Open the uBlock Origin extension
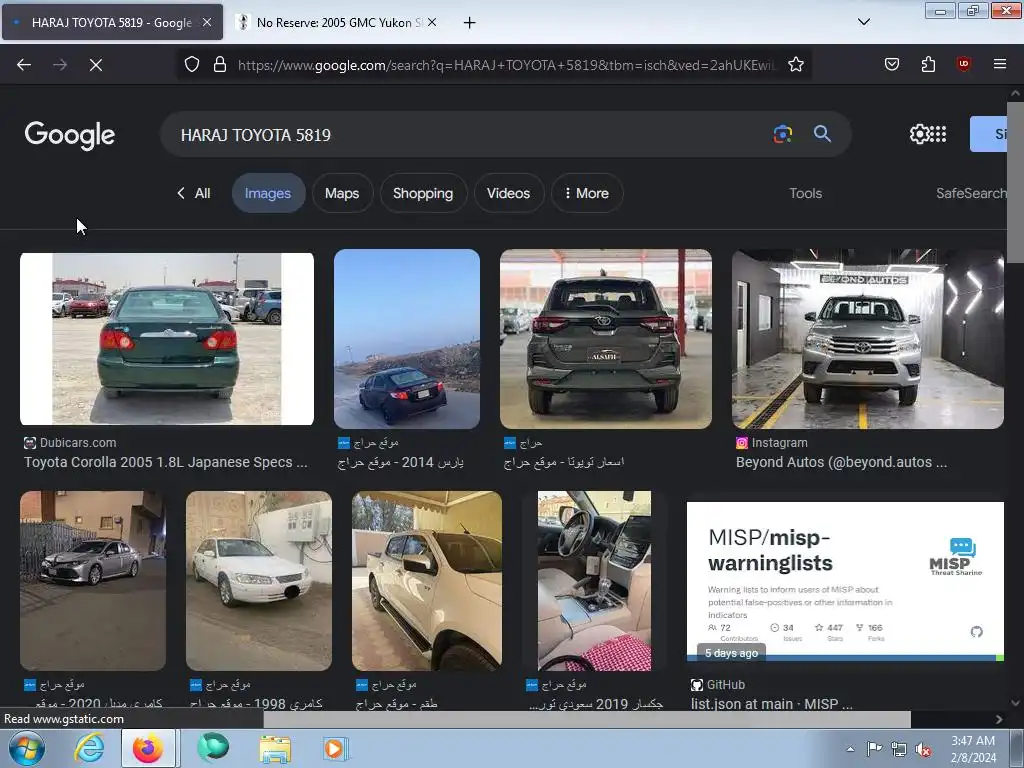This screenshot has width=1024, height=768. [x=963, y=65]
